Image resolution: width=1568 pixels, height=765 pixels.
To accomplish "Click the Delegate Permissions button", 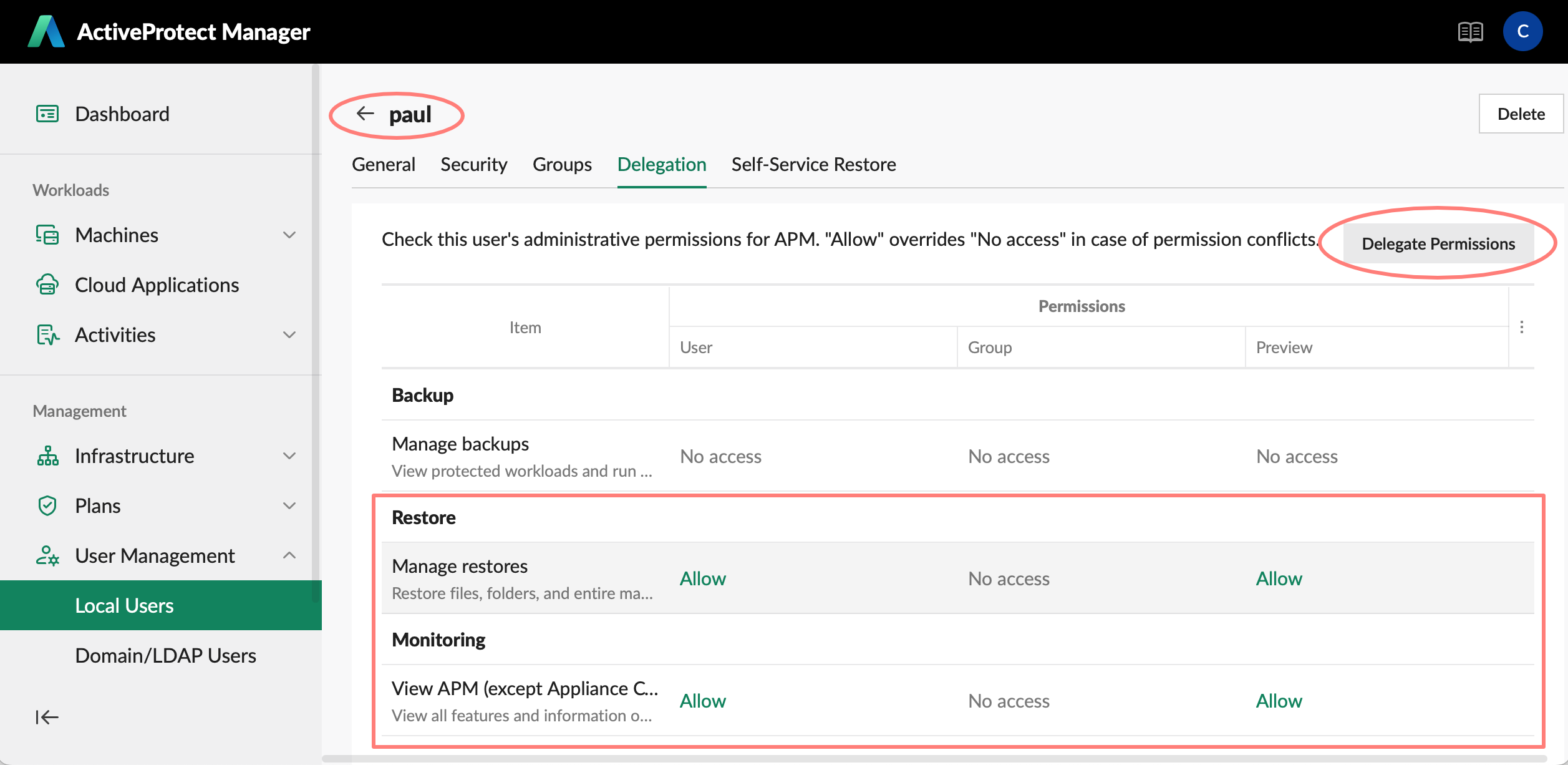I will coord(1438,243).
